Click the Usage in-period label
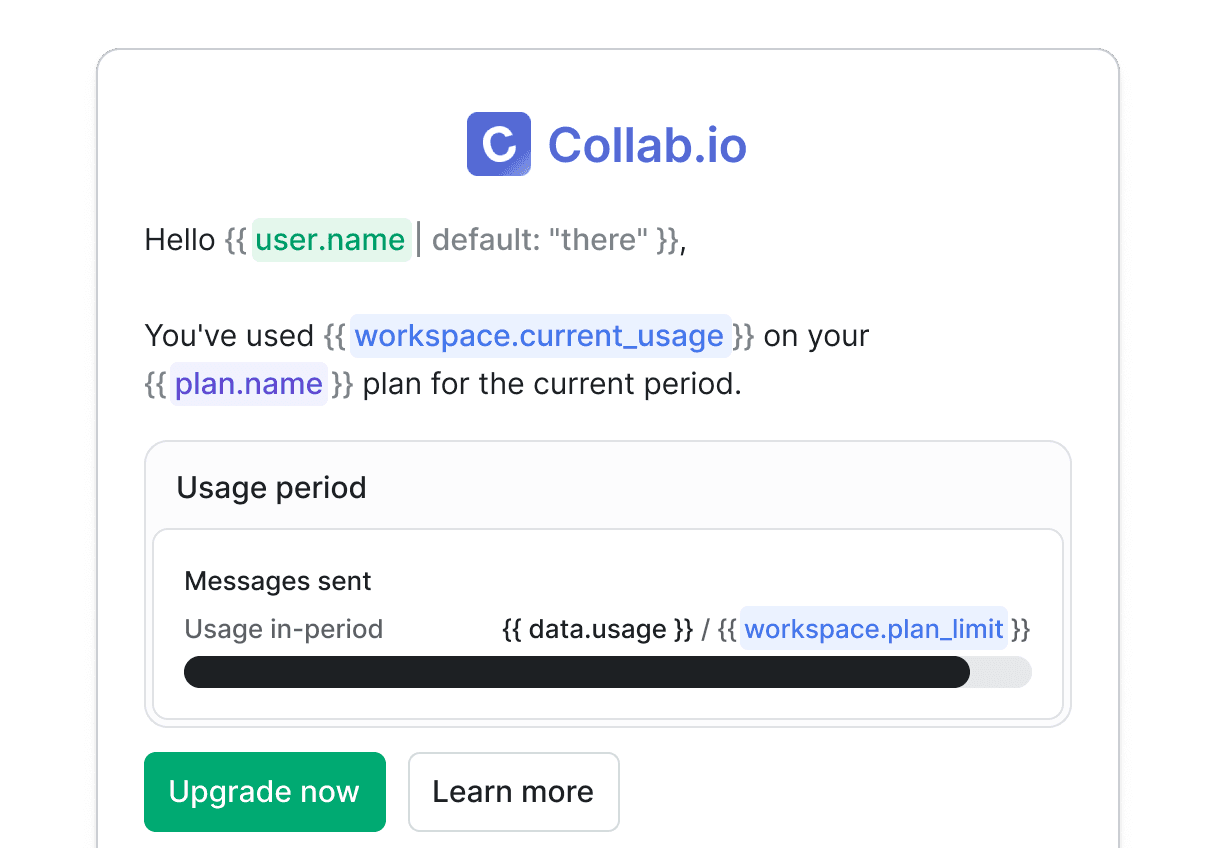 click(x=284, y=629)
